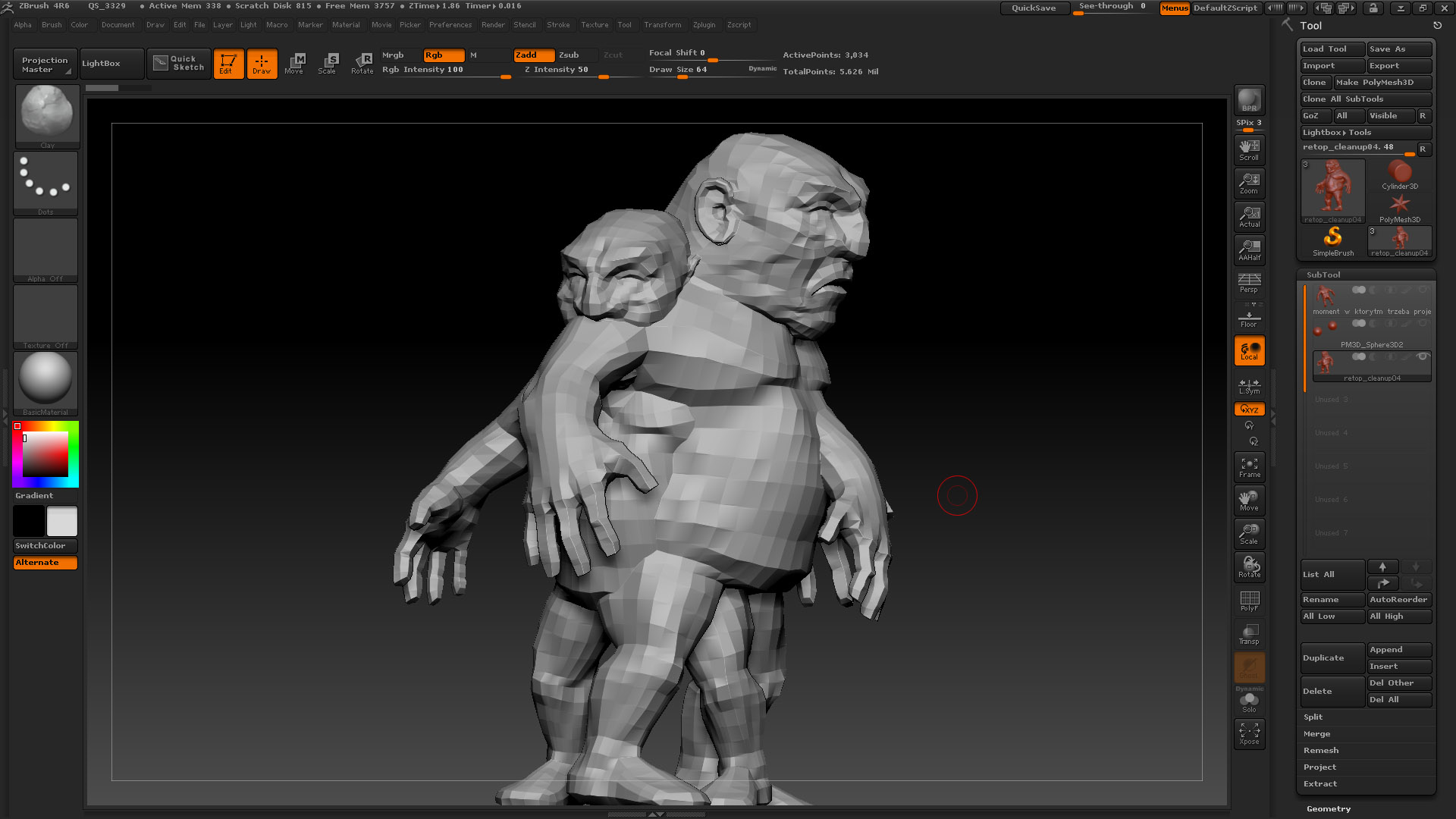The height and width of the screenshot is (819, 1456).
Task: Toggle Zadd brush additive mode
Action: [x=526, y=55]
